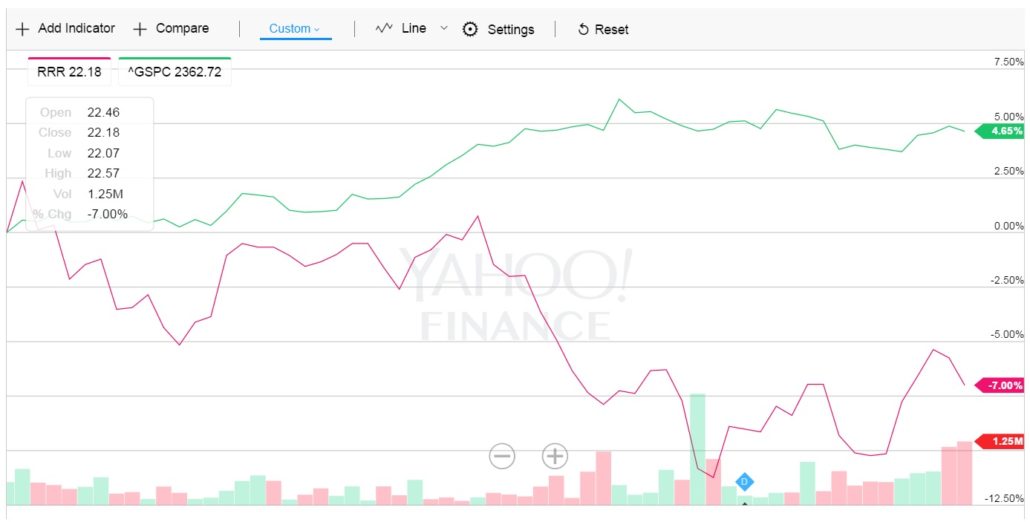The height and width of the screenshot is (522, 1030).
Task: Click the Settings text label
Action: pyautogui.click(x=510, y=30)
